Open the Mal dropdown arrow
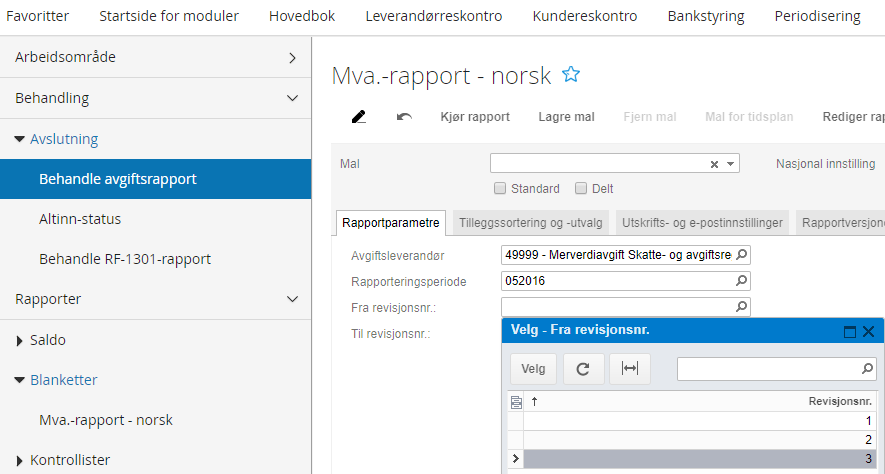The image size is (885, 474). point(730,164)
